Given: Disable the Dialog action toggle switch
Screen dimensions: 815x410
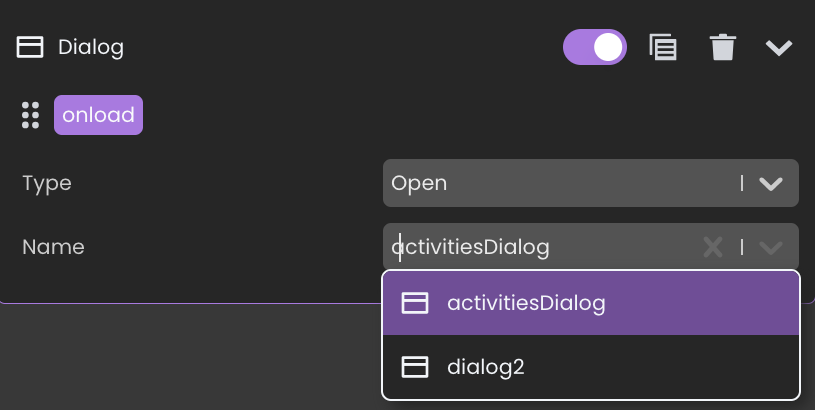Looking at the screenshot, I should [x=595, y=47].
